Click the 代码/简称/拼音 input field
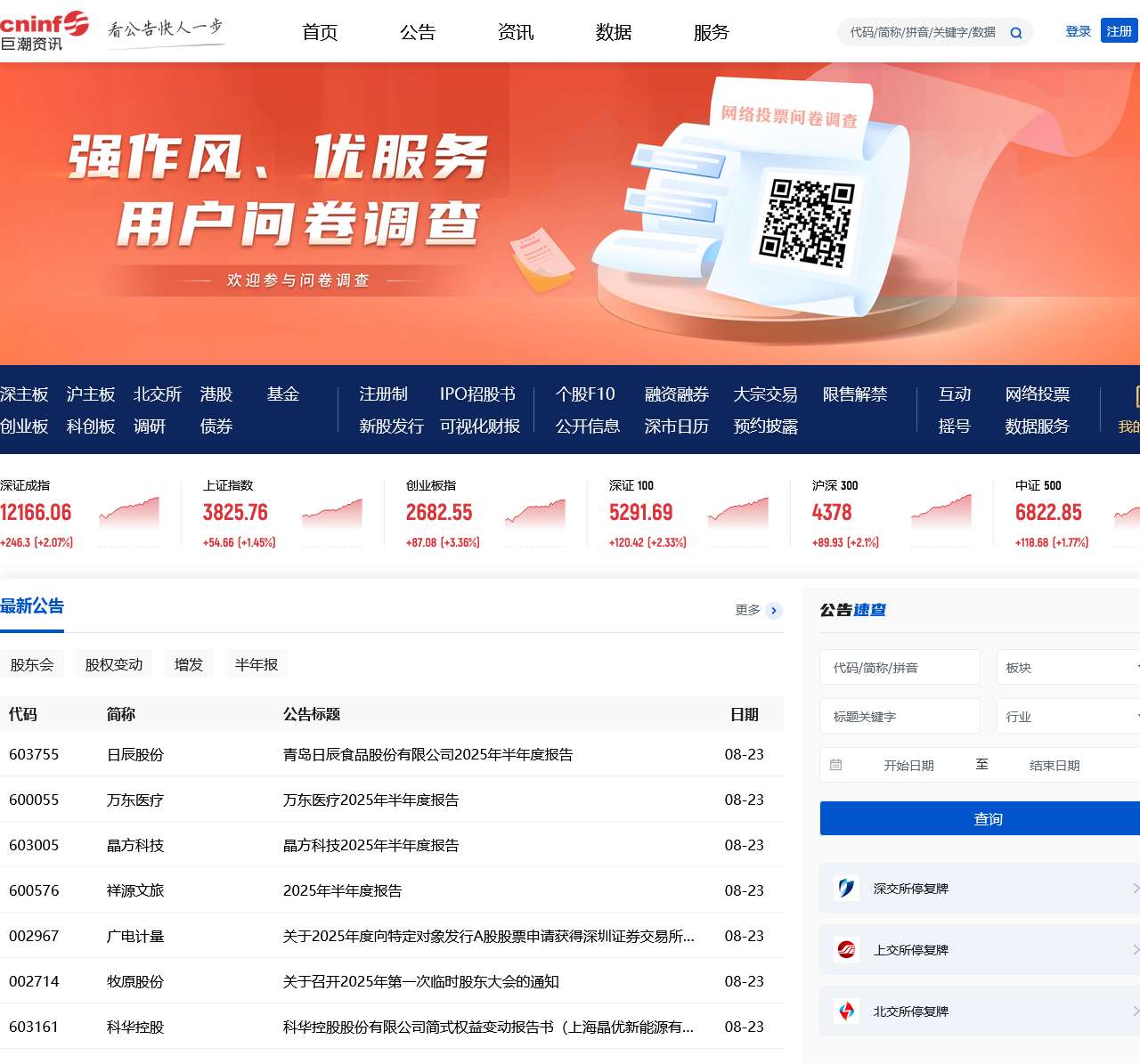Image resolution: width=1140 pixels, height=1064 pixels. pos(900,667)
